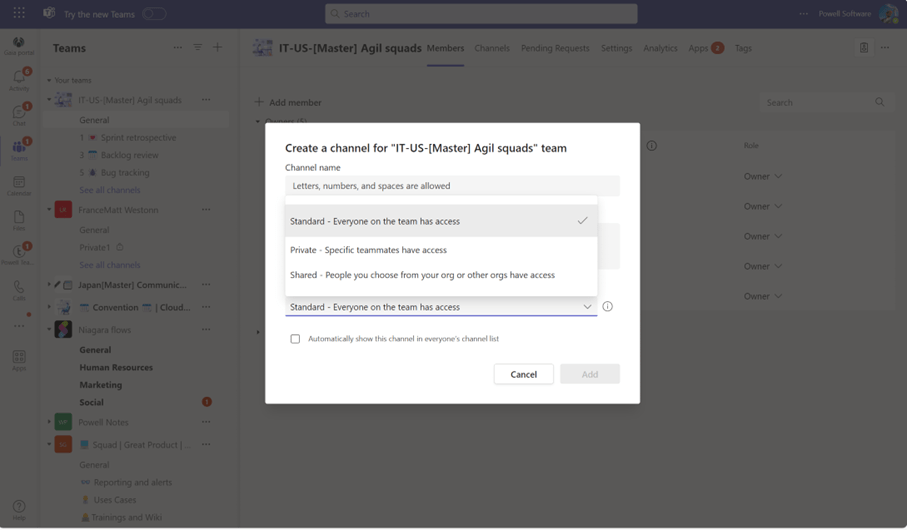Open more options for Niagara flows team
Screen dimensions: 907x530
click(x=206, y=330)
